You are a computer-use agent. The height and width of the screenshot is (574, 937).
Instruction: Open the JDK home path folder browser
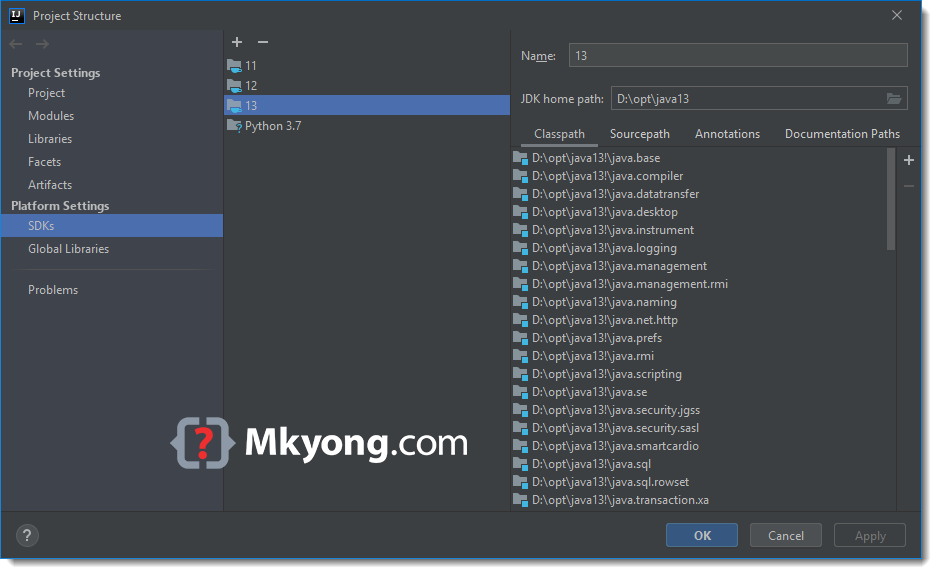893,99
